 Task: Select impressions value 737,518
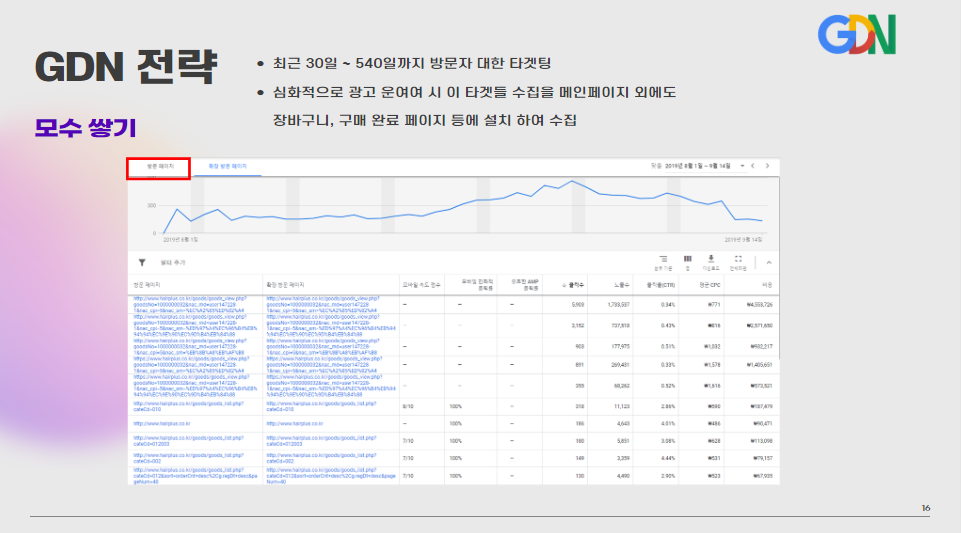tap(620, 326)
